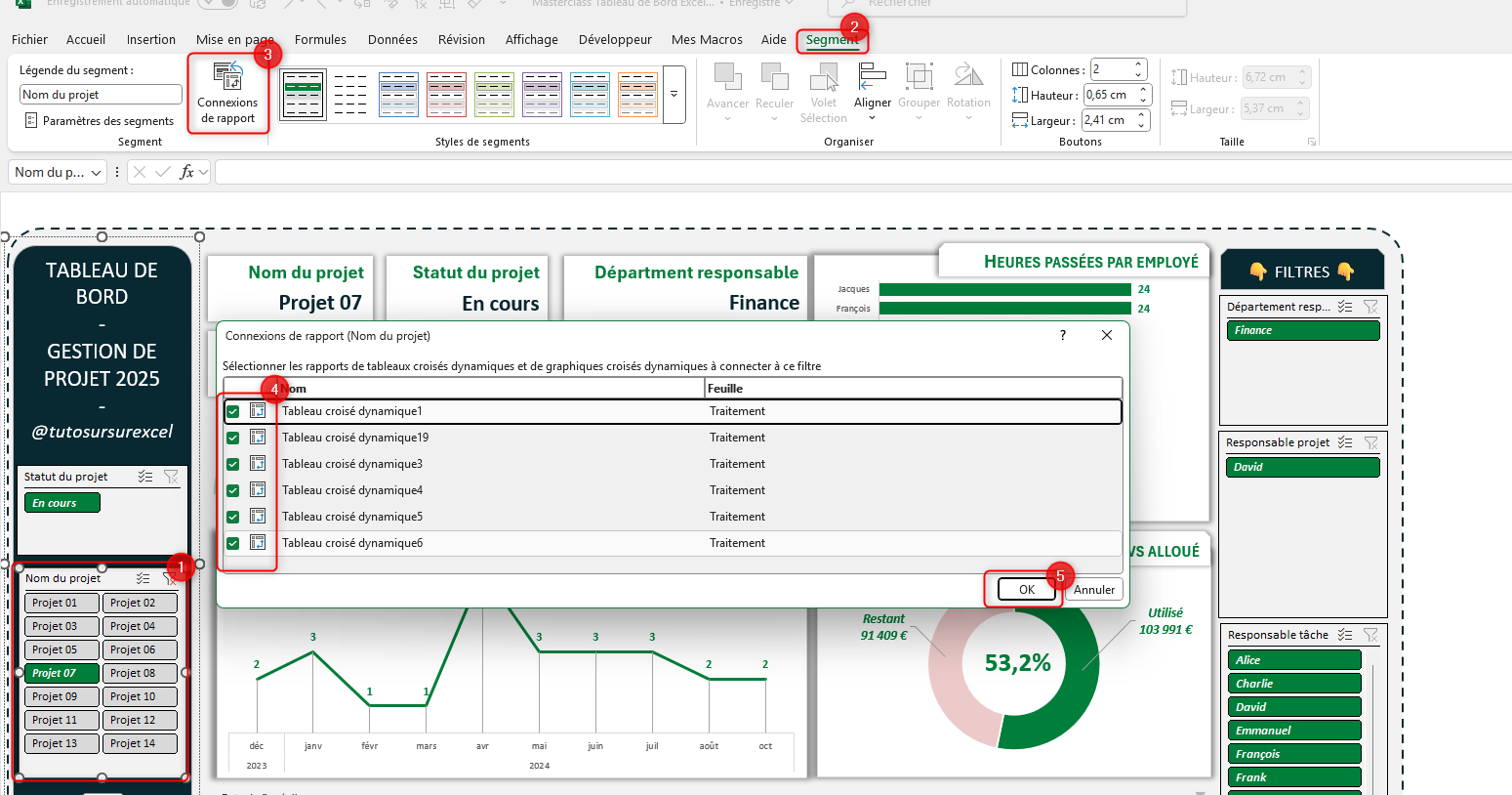Click En cours slicer button
Screen dimensions: 1512x795
click(x=62, y=503)
